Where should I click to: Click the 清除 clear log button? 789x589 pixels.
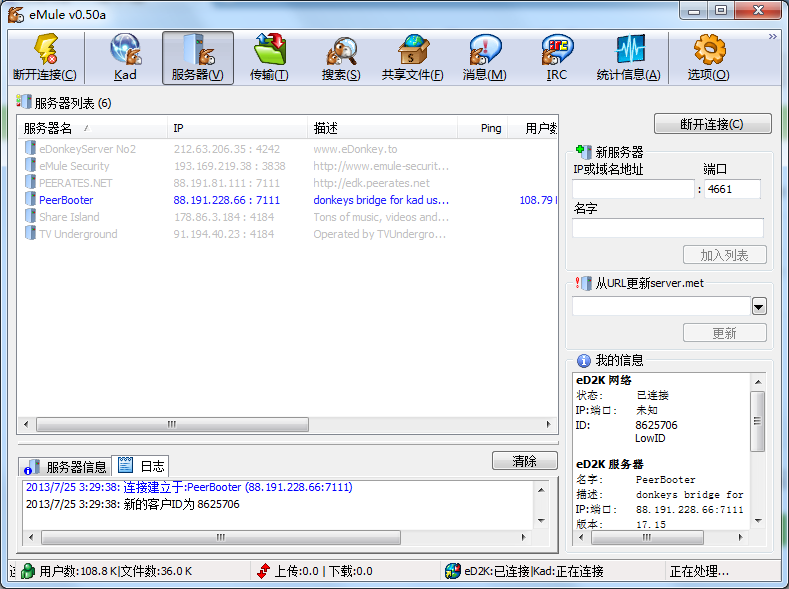pyautogui.click(x=525, y=461)
